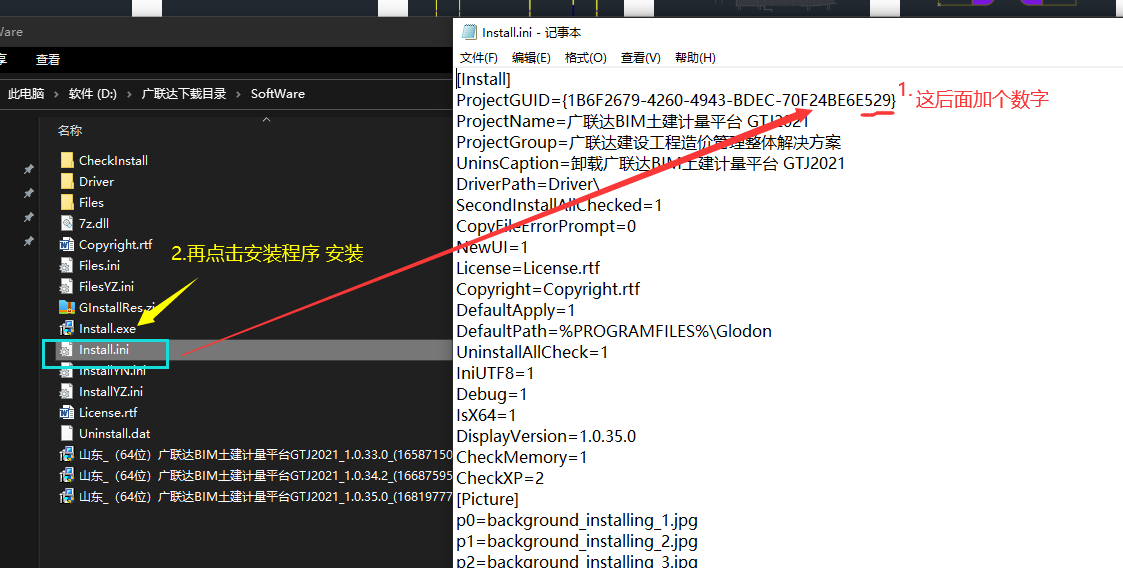This screenshot has width=1123, height=568.
Task: Click the sort arrow above the 名称 column
Action: [x=266, y=119]
